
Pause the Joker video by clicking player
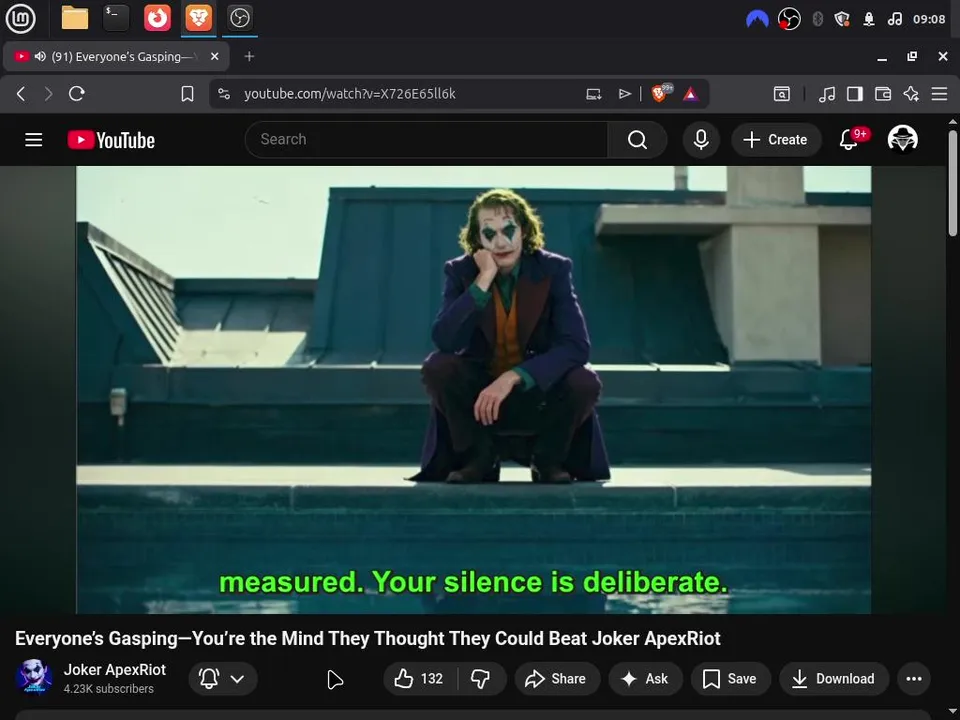point(473,389)
